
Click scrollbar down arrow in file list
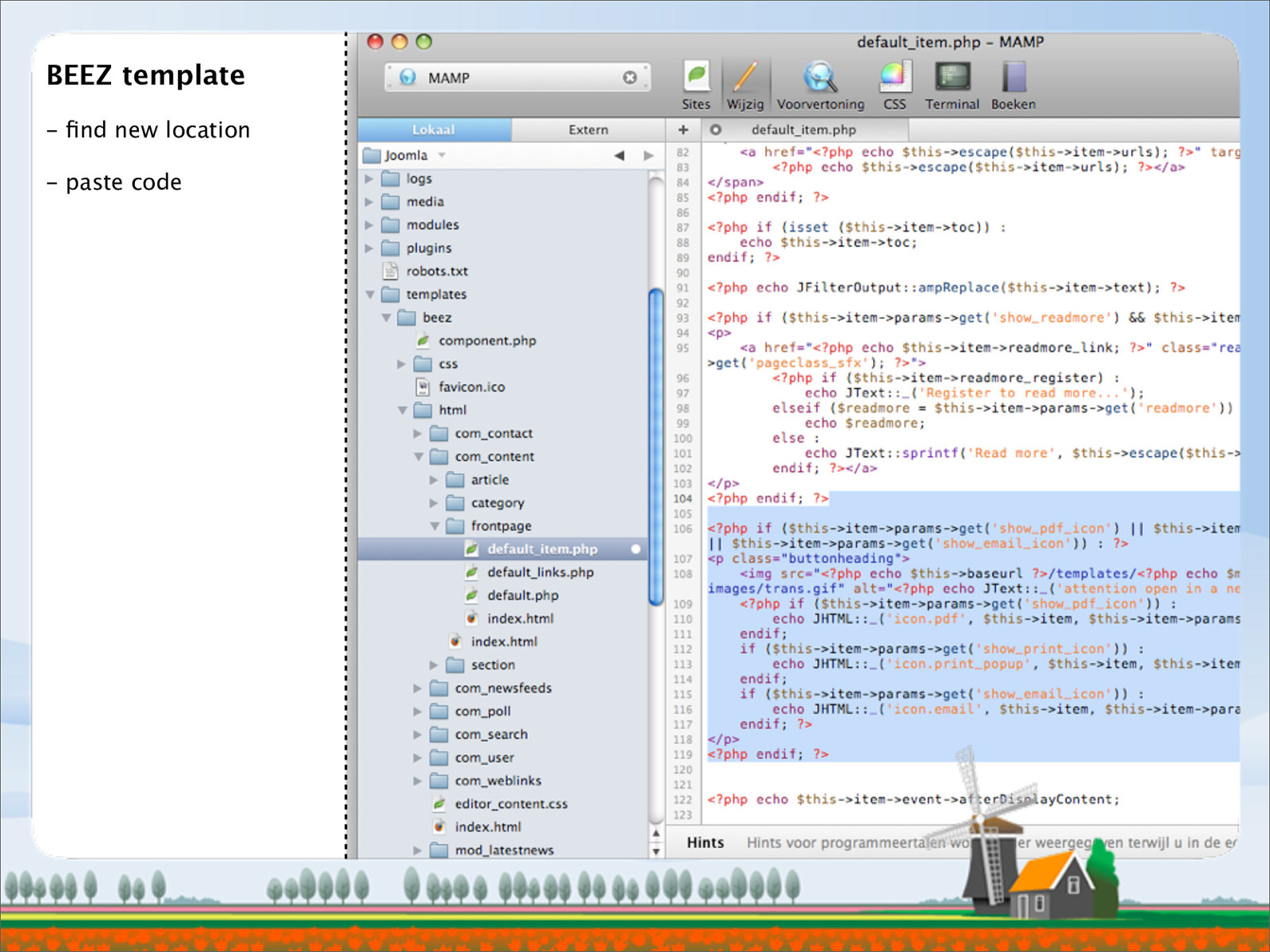click(656, 850)
